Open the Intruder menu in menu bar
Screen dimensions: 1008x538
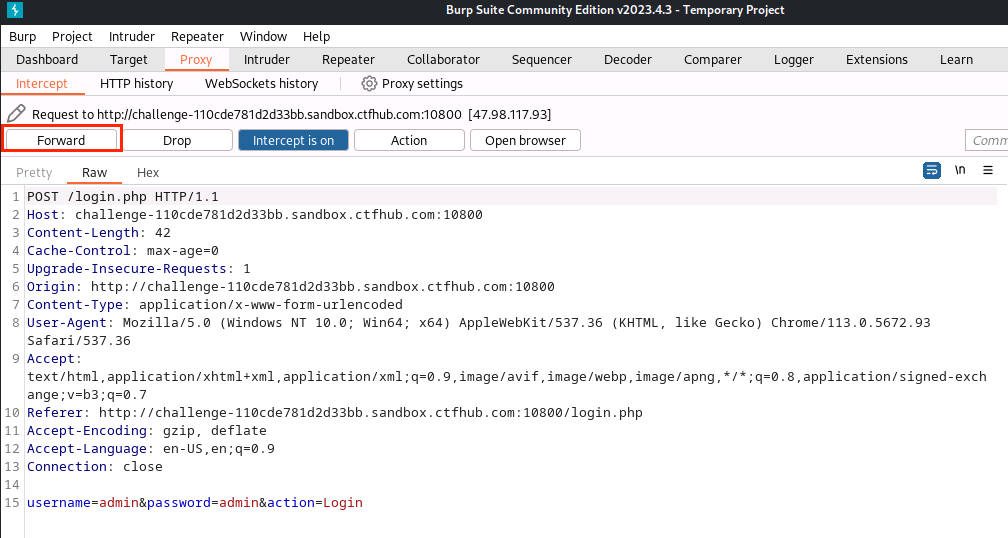pyautogui.click(x=132, y=37)
